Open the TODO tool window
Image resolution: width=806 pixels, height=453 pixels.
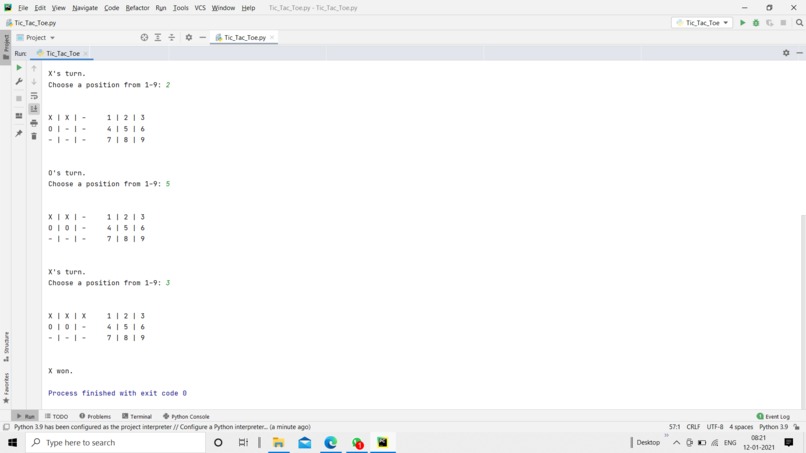57,416
